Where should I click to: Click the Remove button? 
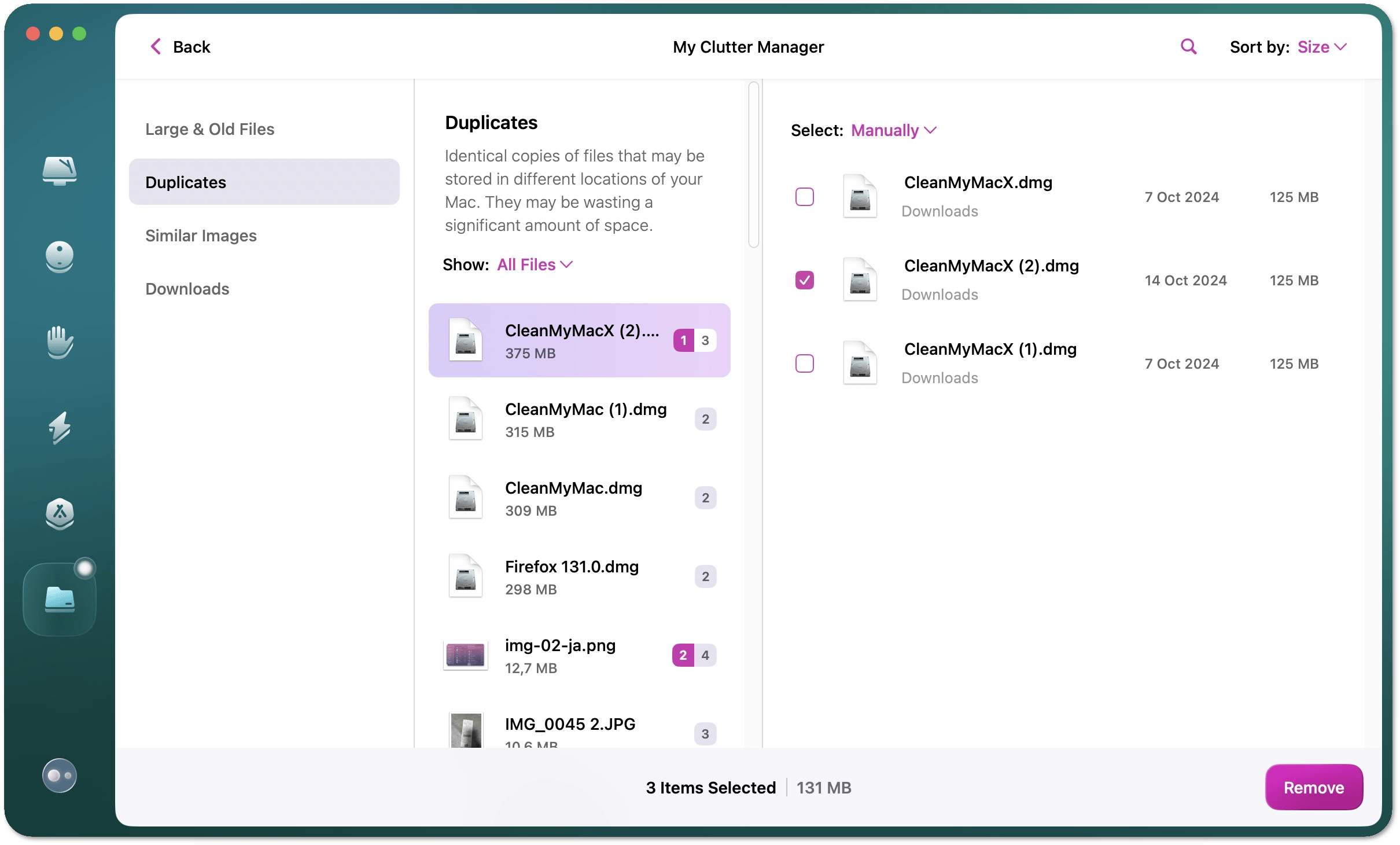click(x=1314, y=787)
